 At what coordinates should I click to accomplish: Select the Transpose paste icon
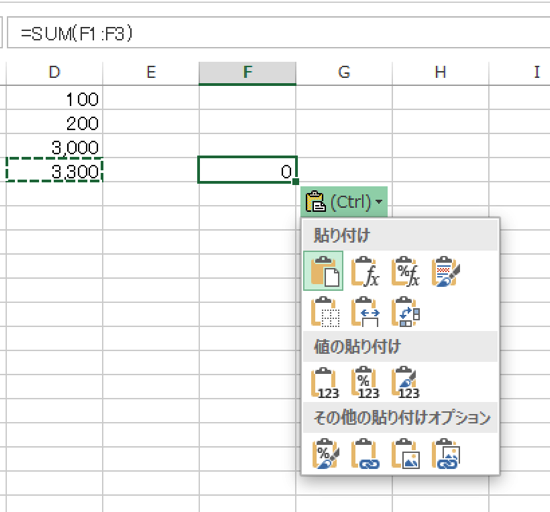(405, 312)
